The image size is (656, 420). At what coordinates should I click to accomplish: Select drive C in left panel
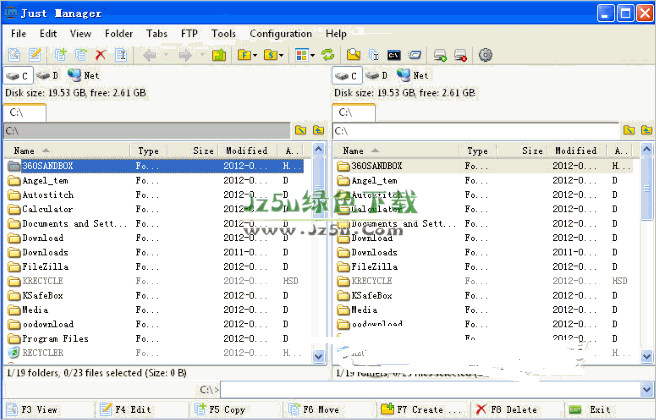pos(18,76)
